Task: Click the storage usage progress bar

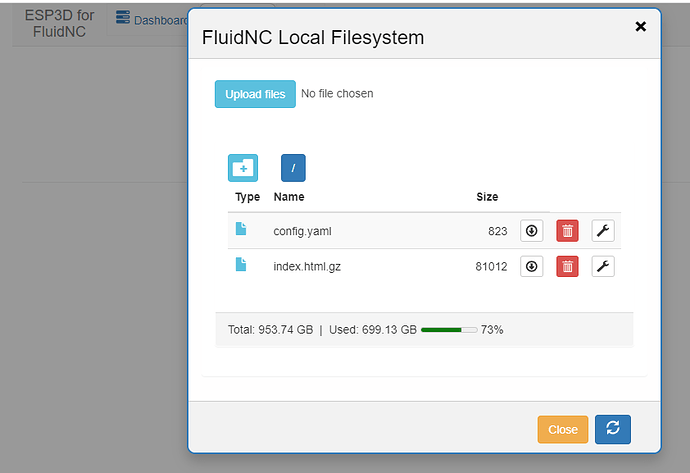Action: [449, 330]
